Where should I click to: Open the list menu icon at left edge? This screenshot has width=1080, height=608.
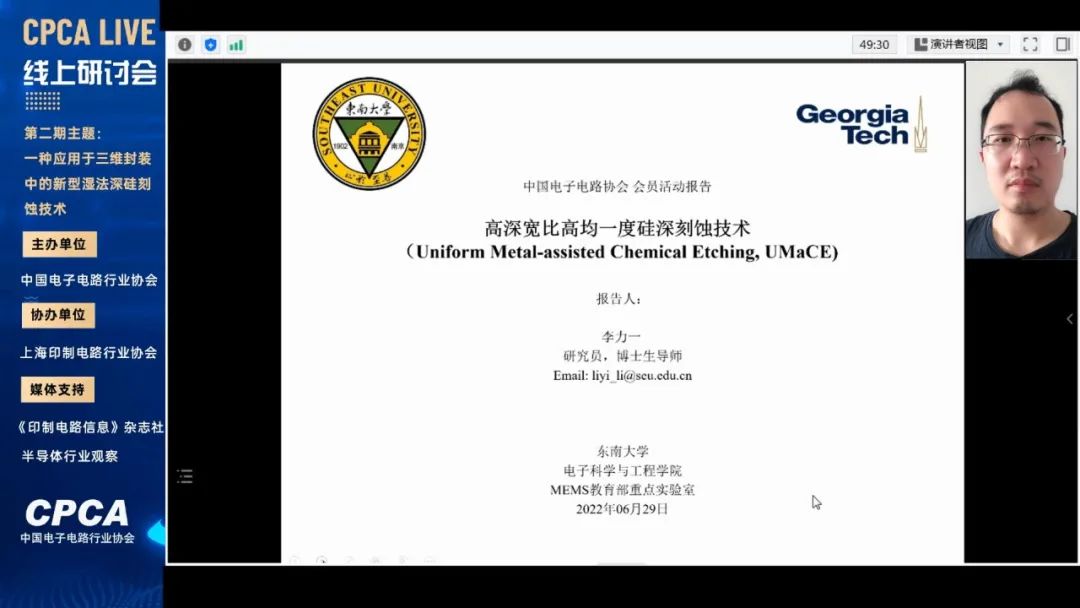185,476
